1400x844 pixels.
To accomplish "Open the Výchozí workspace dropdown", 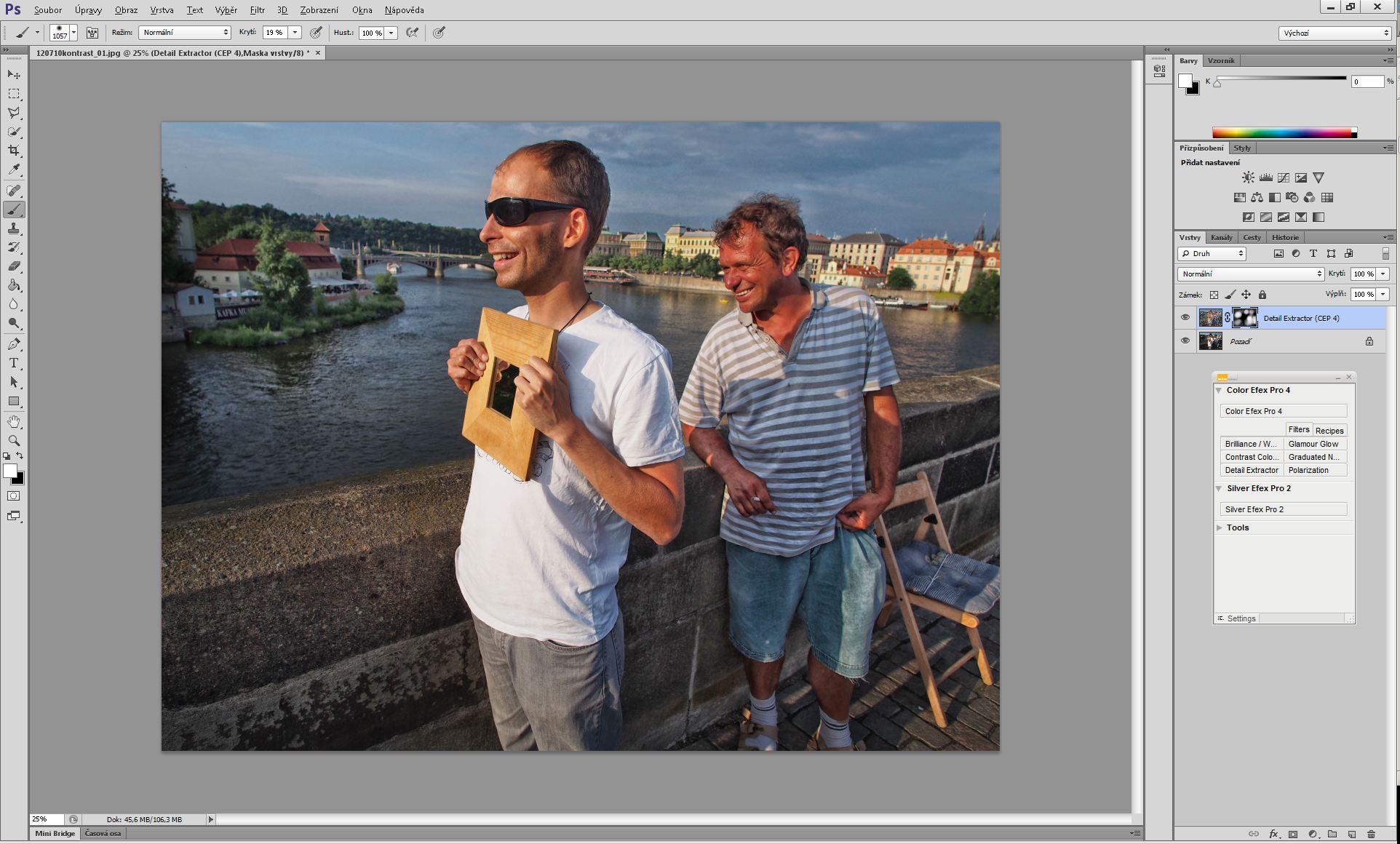I will point(1335,33).
